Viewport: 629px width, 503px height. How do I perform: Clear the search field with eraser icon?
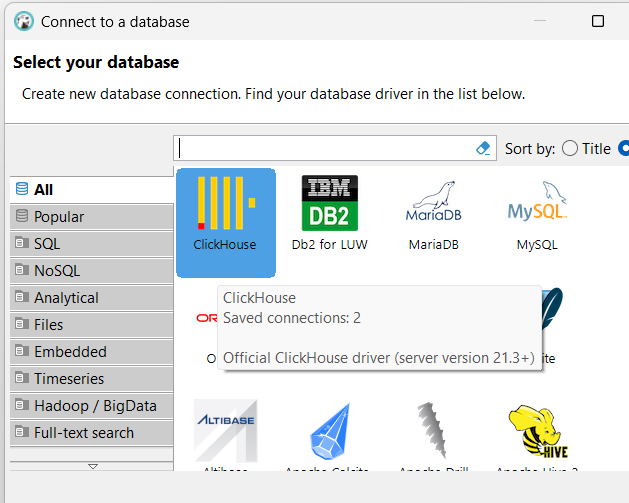point(484,148)
